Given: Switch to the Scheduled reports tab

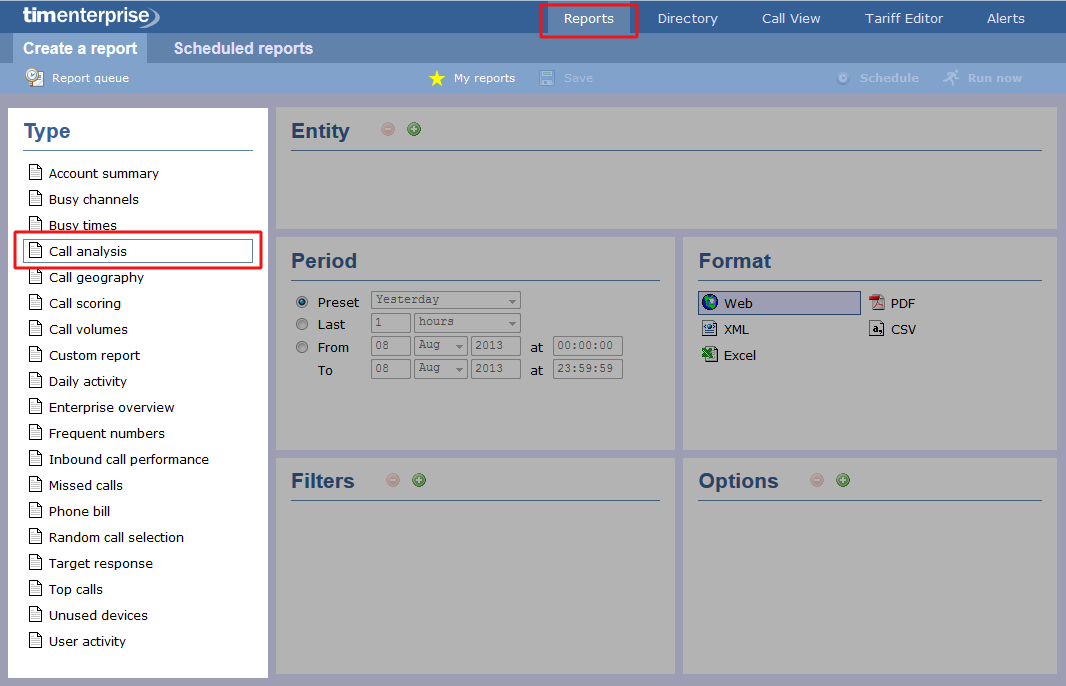Looking at the screenshot, I should (x=242, y=48).
